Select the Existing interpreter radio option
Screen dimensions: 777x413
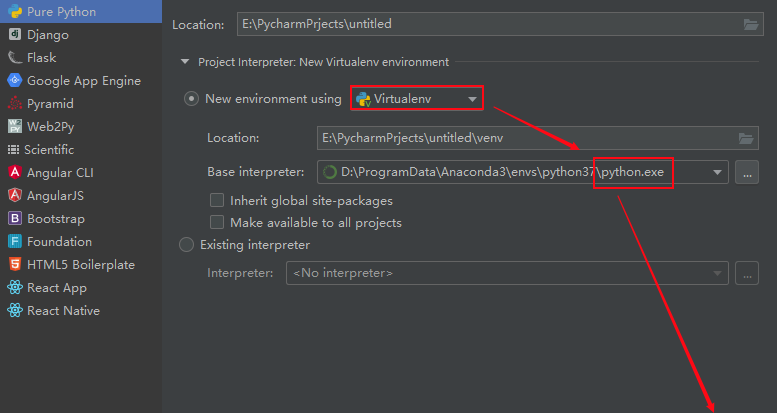(186, 244)
